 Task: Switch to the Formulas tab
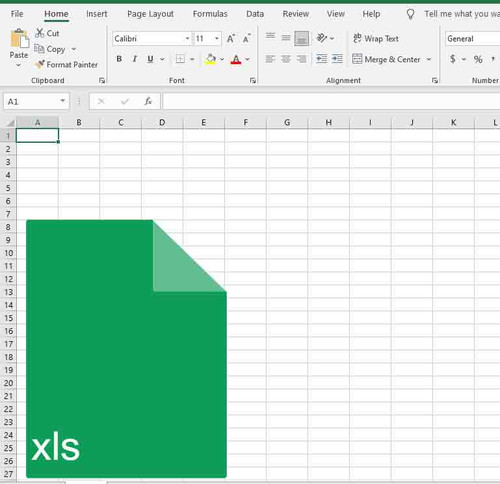(x=210, y=14)
